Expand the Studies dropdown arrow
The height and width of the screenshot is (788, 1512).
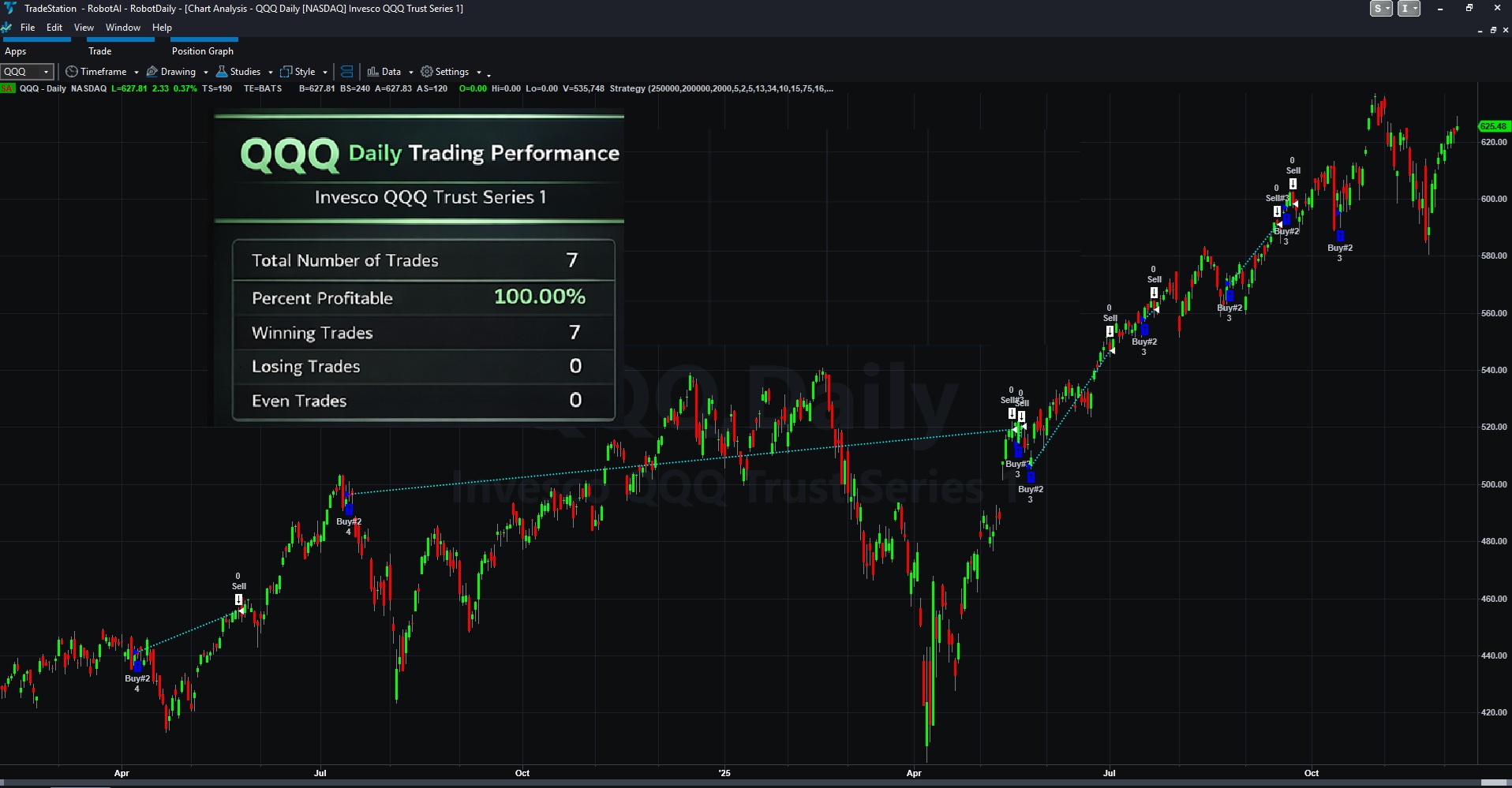[271, 73]
